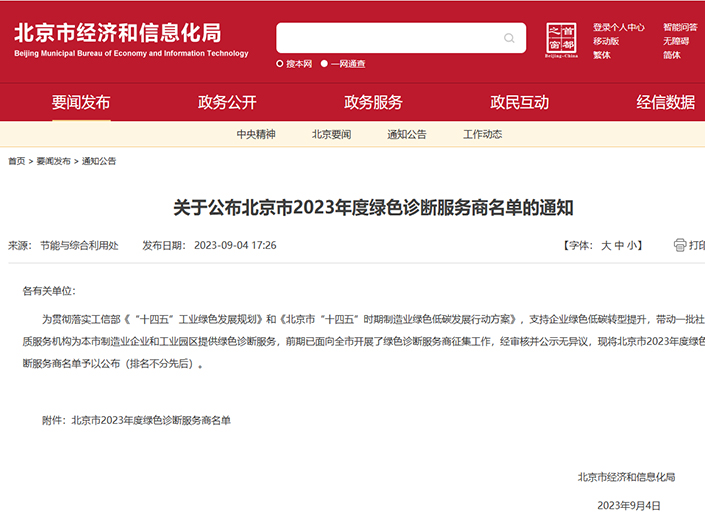Click 登录个人中心 login link
Image resolution: width=705 pixels, height=528 pixels.
click(x=618, y=28)
